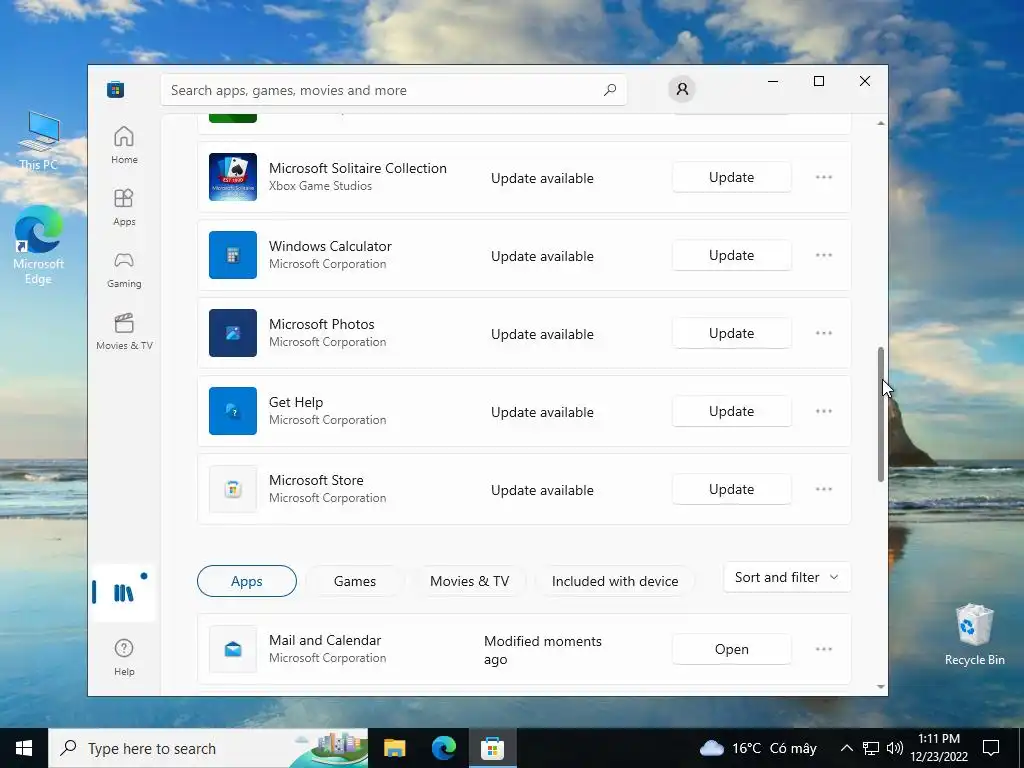Click the Xbox Game Studios publisher text
The width and height of the screenshot is (1024, 768).
pyautogui.click(x=321, y=186)
